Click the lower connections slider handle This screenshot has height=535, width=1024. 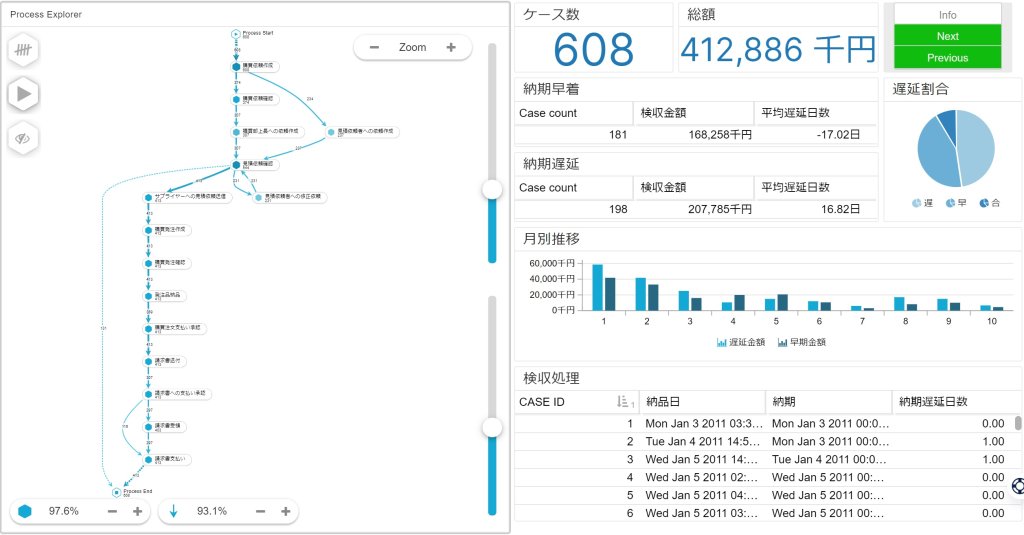[491, 427]
